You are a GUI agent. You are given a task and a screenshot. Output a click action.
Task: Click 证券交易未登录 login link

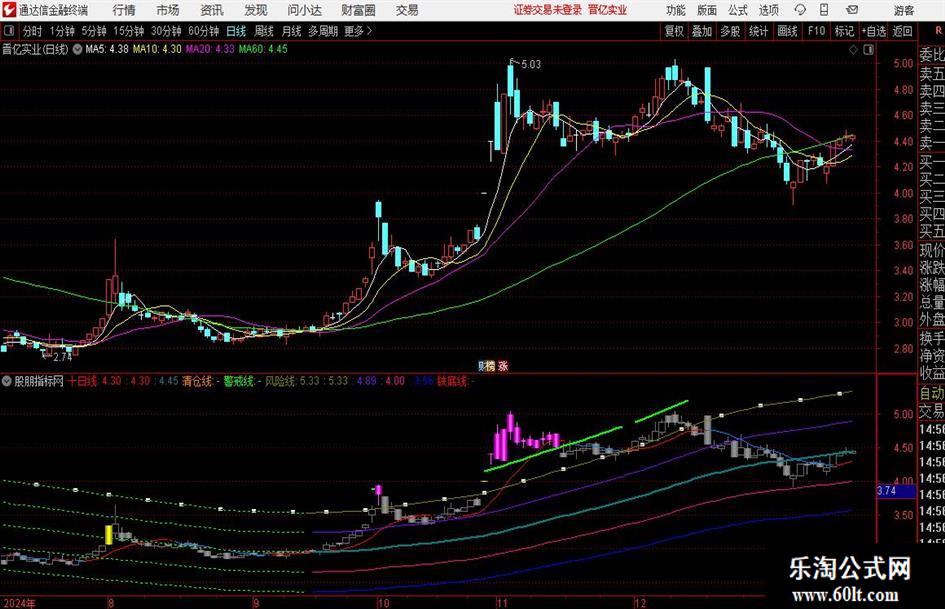coord(548,10)
